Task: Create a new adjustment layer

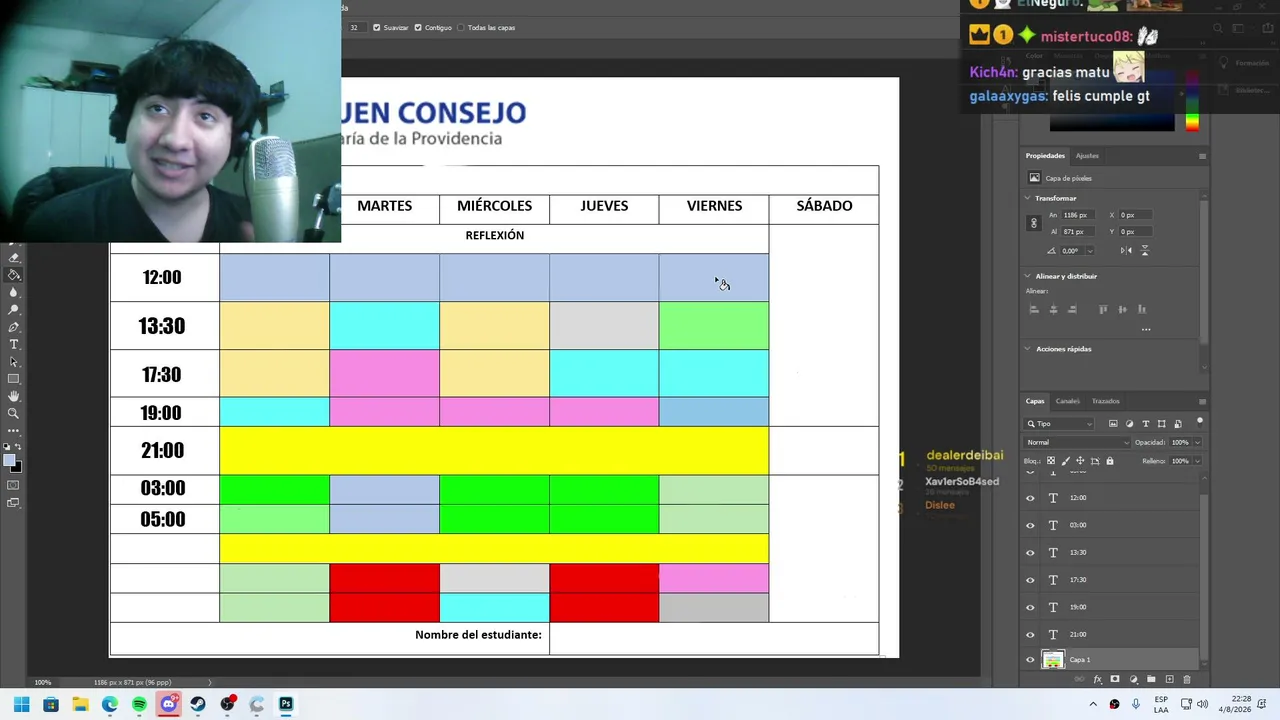Action: click(1133, 680)
